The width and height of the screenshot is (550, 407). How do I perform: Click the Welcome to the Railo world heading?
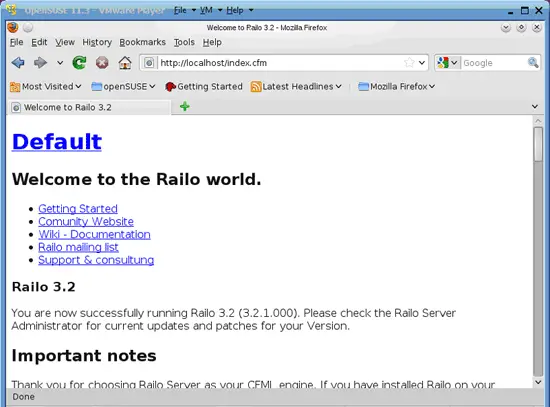click(x=136, y=179)
